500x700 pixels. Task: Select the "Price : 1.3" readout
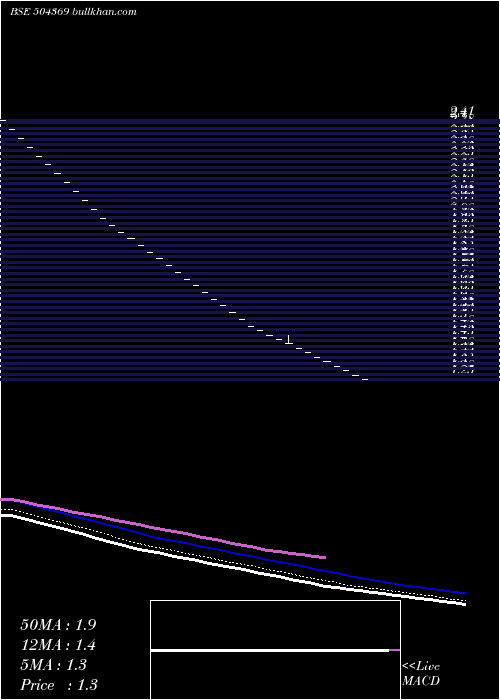point(59,685)
